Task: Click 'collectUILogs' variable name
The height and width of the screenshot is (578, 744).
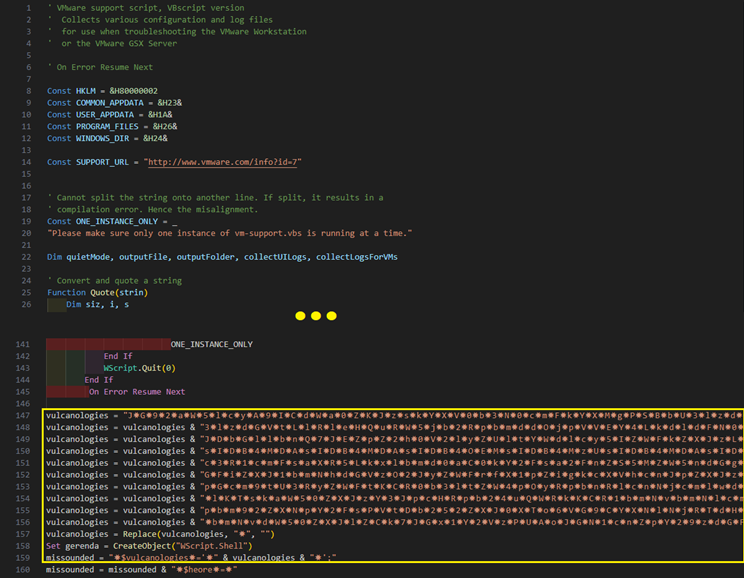Action: (275, 257)
